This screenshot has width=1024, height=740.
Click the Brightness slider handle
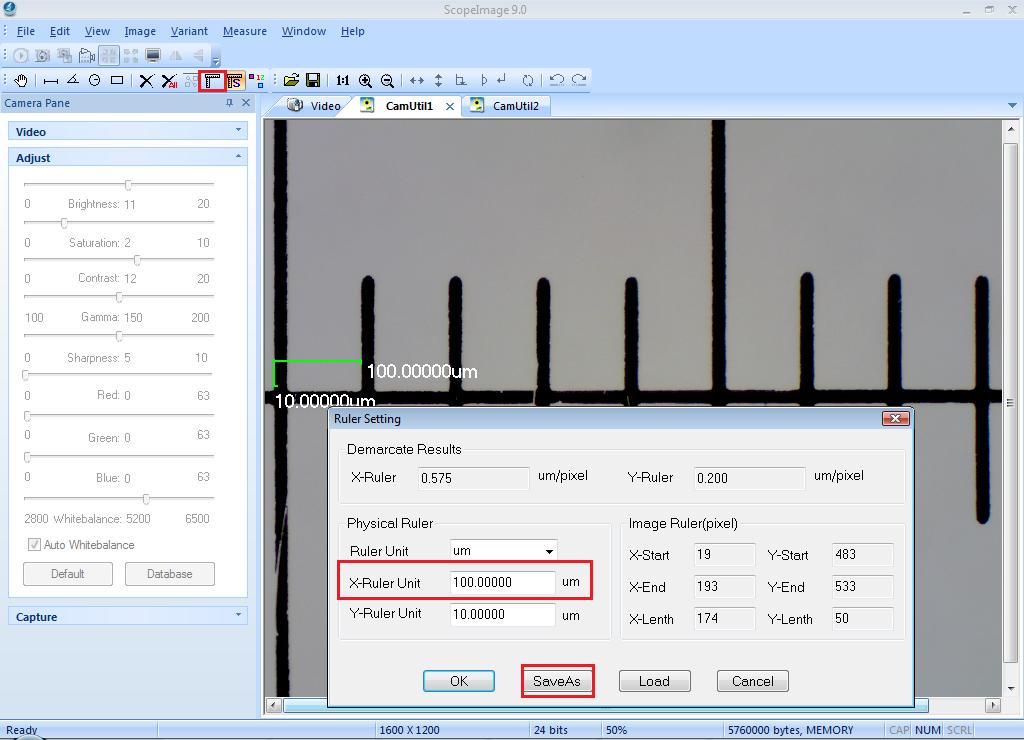click(x=128, y=185)
